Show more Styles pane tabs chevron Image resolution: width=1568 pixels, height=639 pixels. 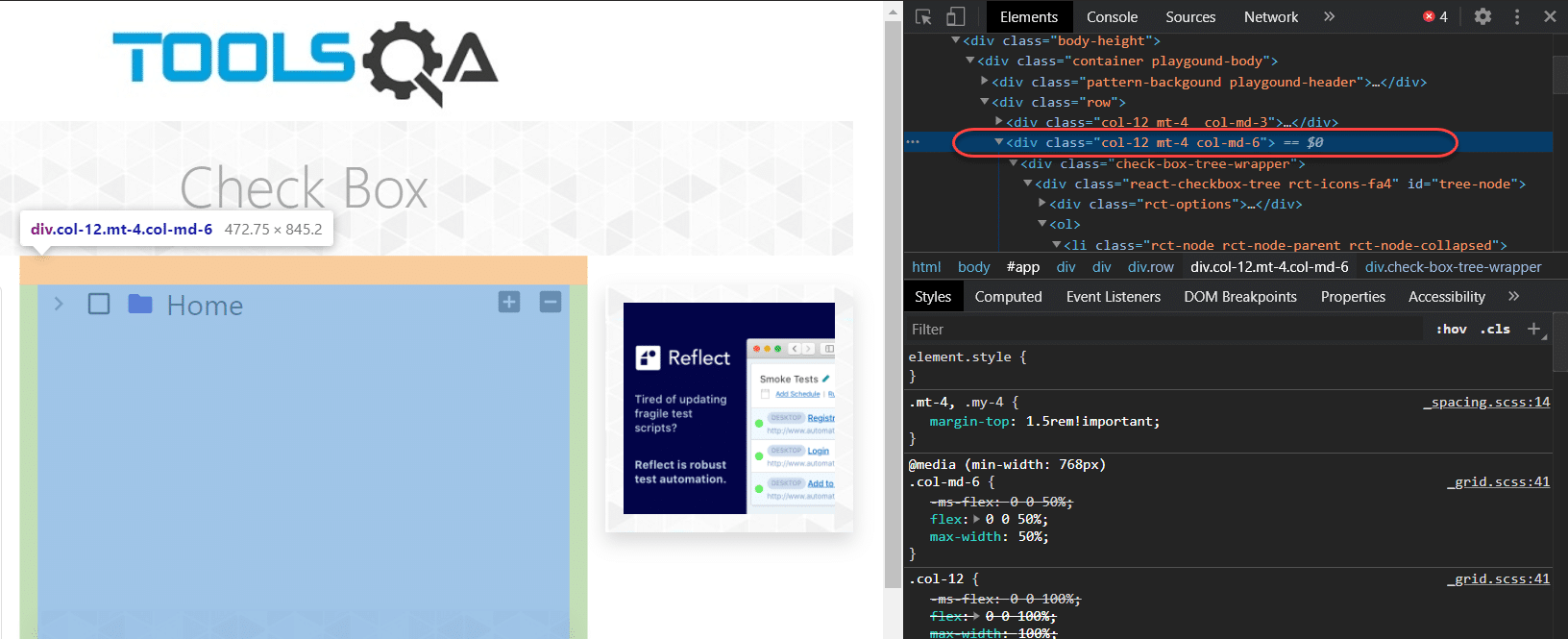[x=1514, y=296]
